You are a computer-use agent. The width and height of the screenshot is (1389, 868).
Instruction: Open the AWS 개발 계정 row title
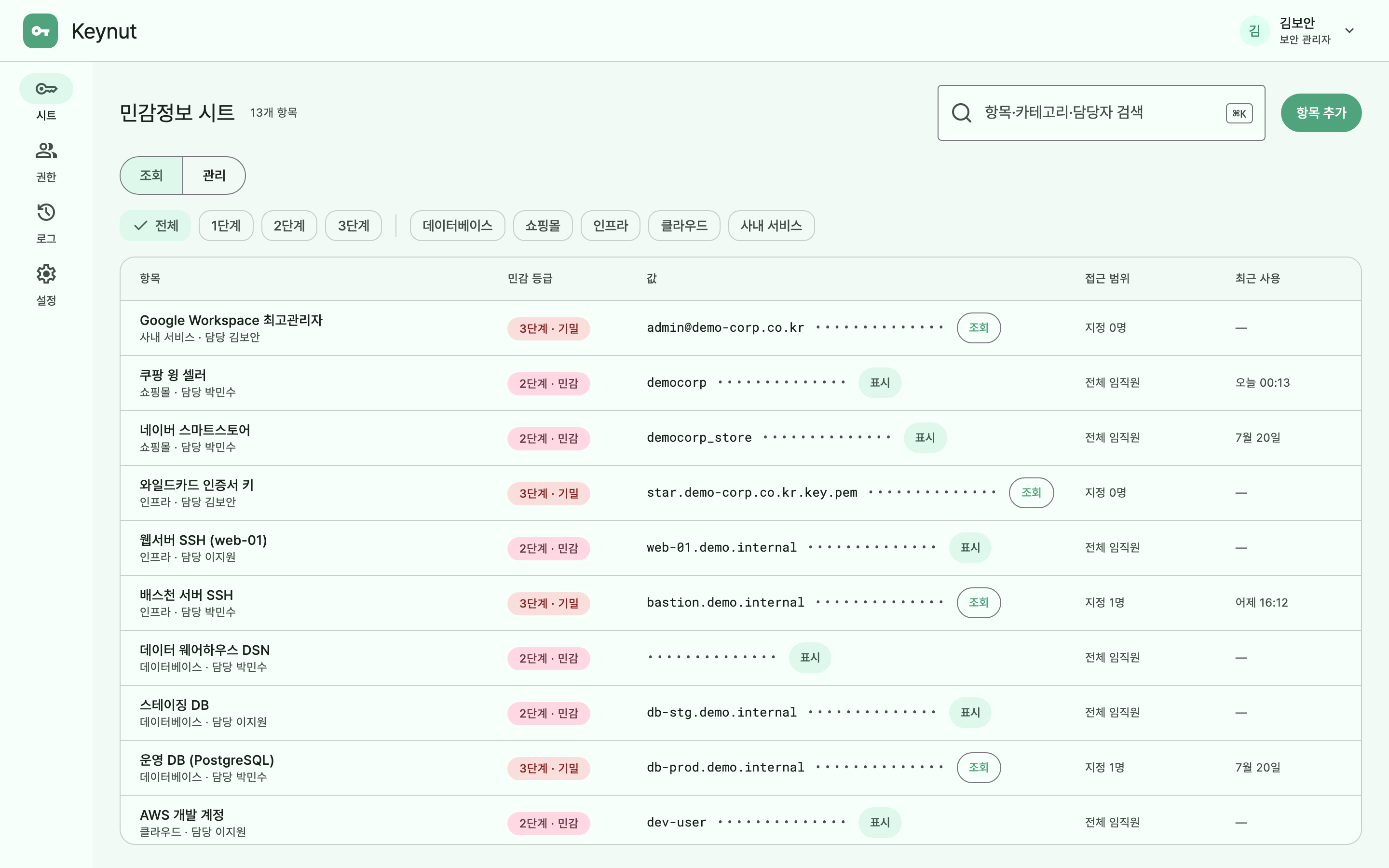[x=182, y=815]
